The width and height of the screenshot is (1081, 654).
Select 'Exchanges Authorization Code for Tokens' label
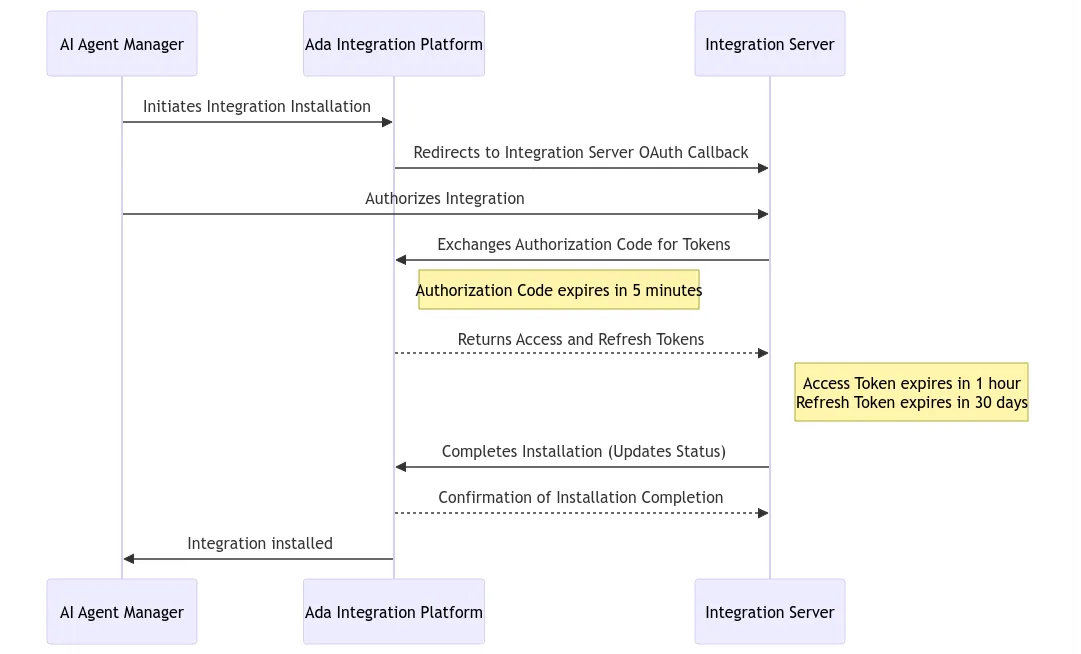click(583, 245)
